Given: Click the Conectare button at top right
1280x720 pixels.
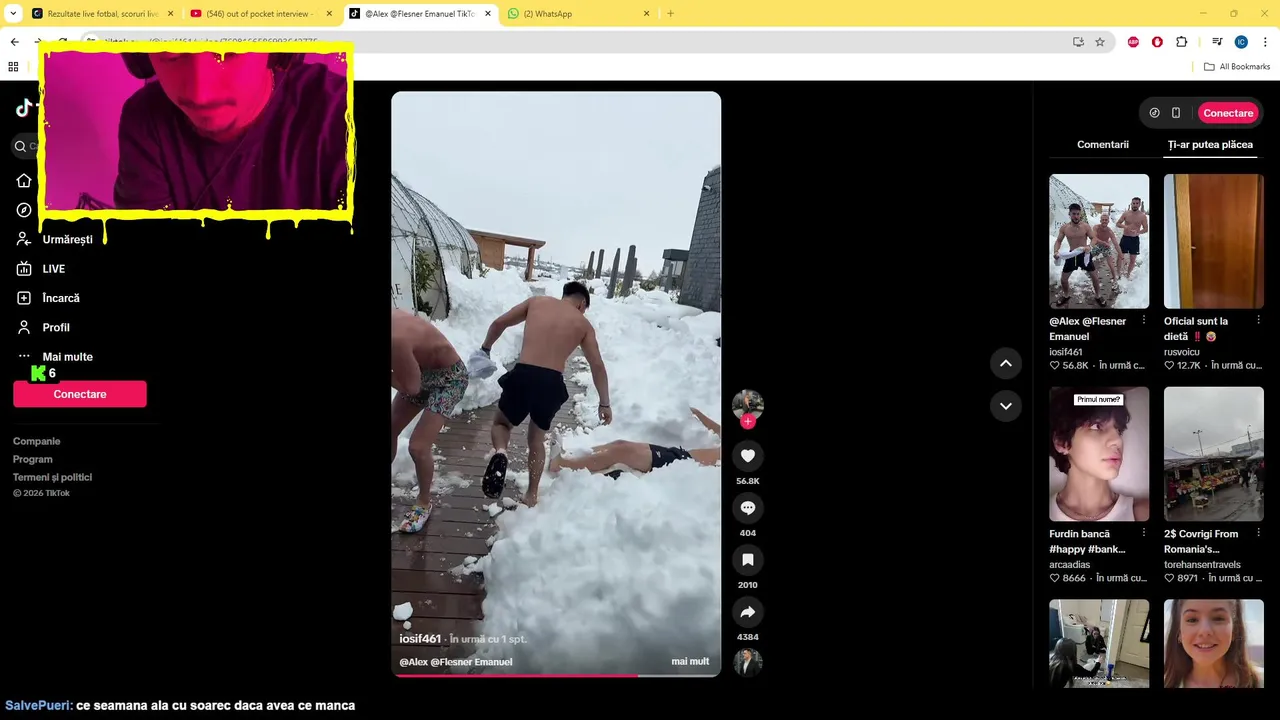Looking at the screenshot, I should tap(1228, 113).
